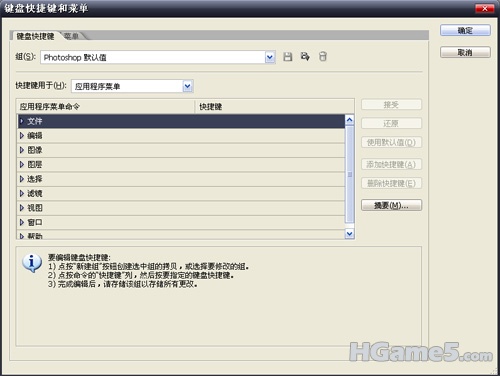Click the information bubble icon

click(32, 263)
